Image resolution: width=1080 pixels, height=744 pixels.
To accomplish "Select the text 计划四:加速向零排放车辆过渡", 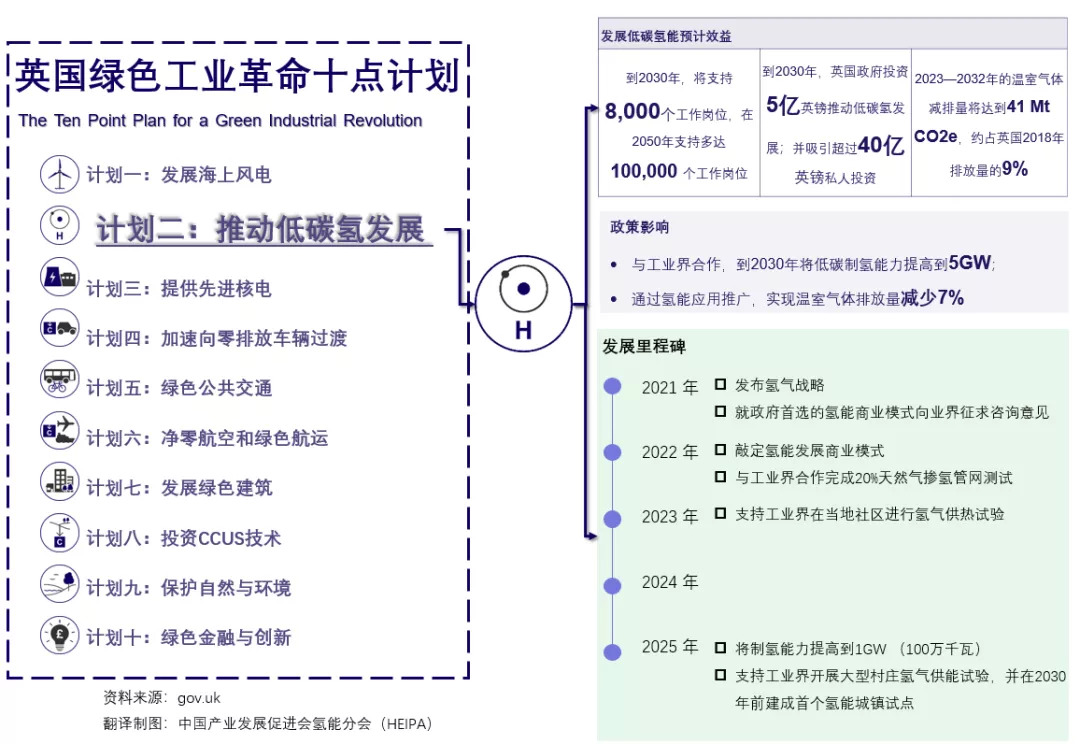I will click(216, 338).
